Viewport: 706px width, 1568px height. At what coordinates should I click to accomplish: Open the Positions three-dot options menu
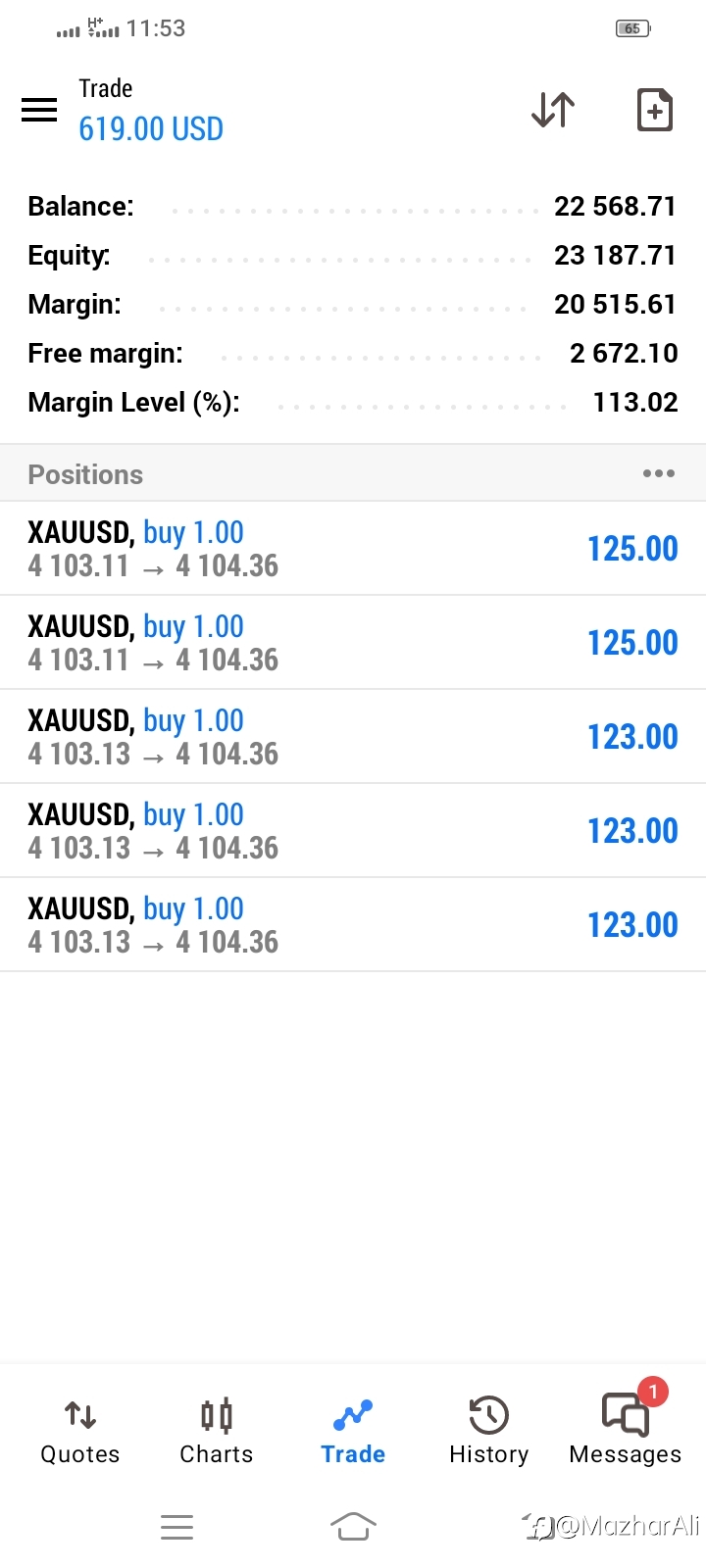pos(658,474)
